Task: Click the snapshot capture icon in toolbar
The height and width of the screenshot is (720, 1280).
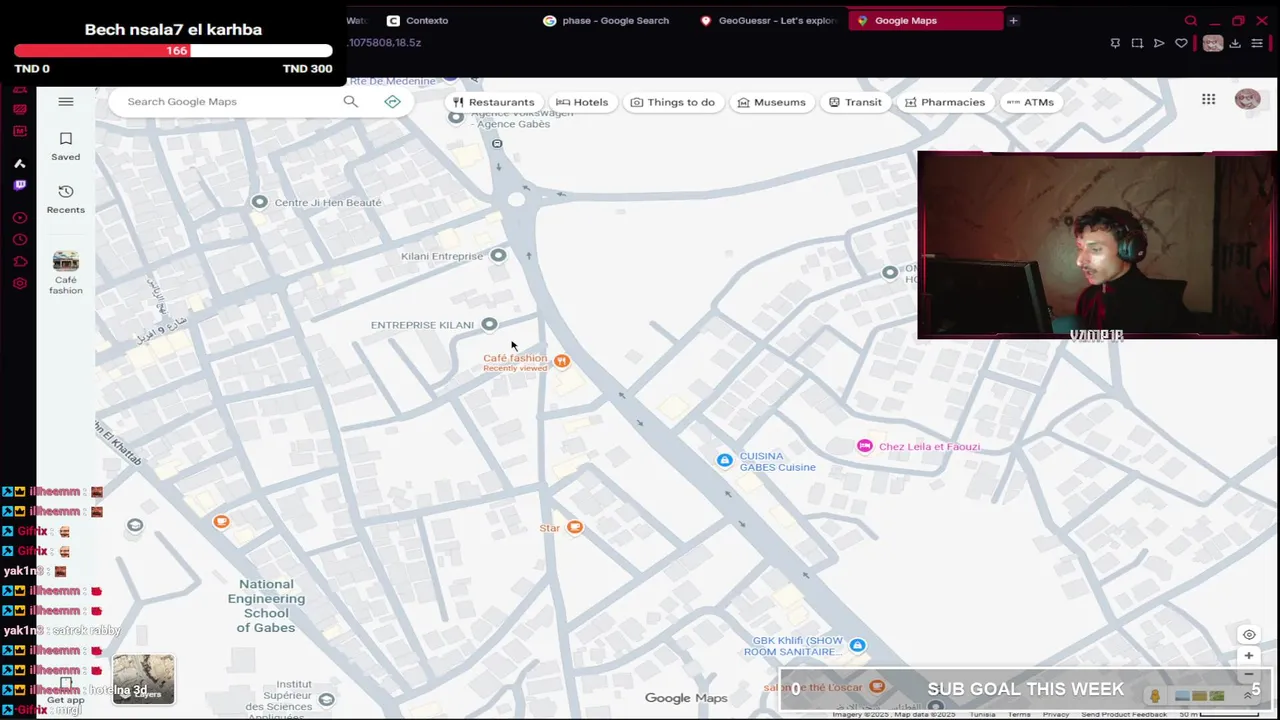Action: point(1137,43)
